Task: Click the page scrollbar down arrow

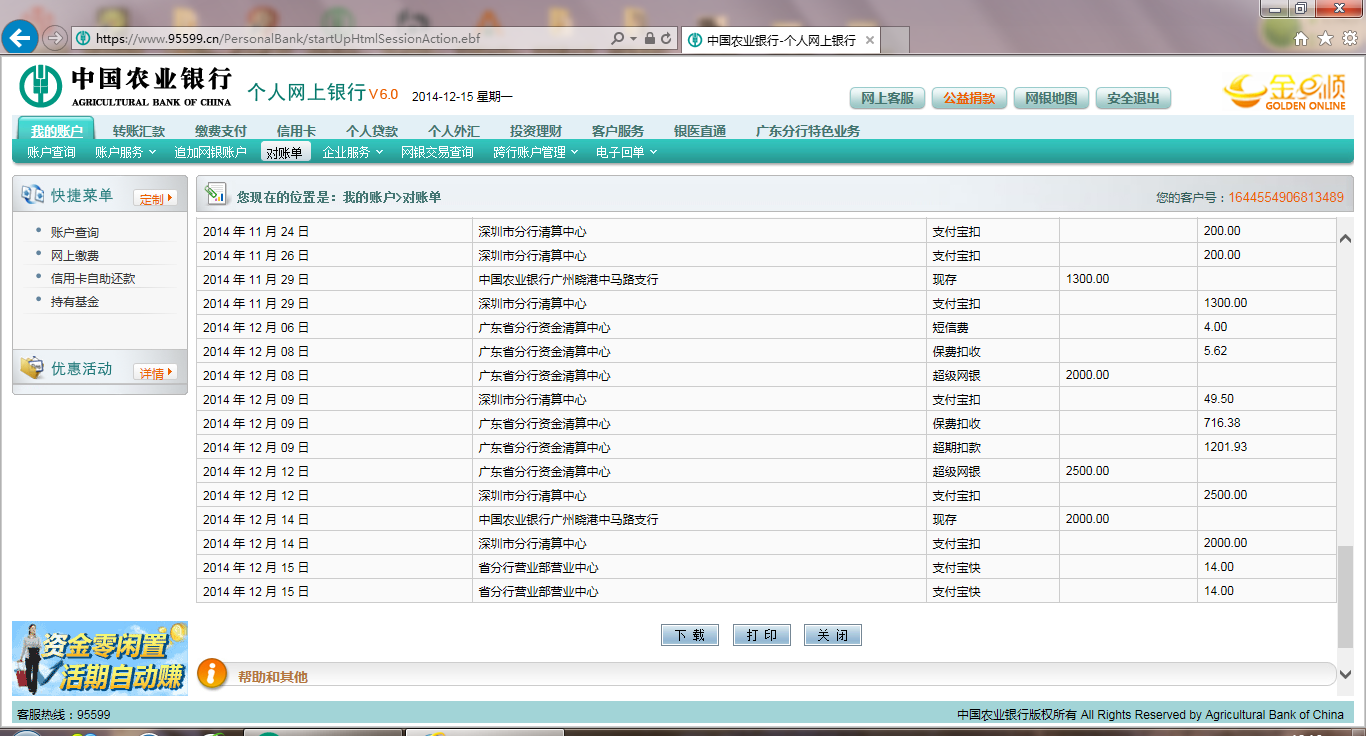Action: point(1345,675)
